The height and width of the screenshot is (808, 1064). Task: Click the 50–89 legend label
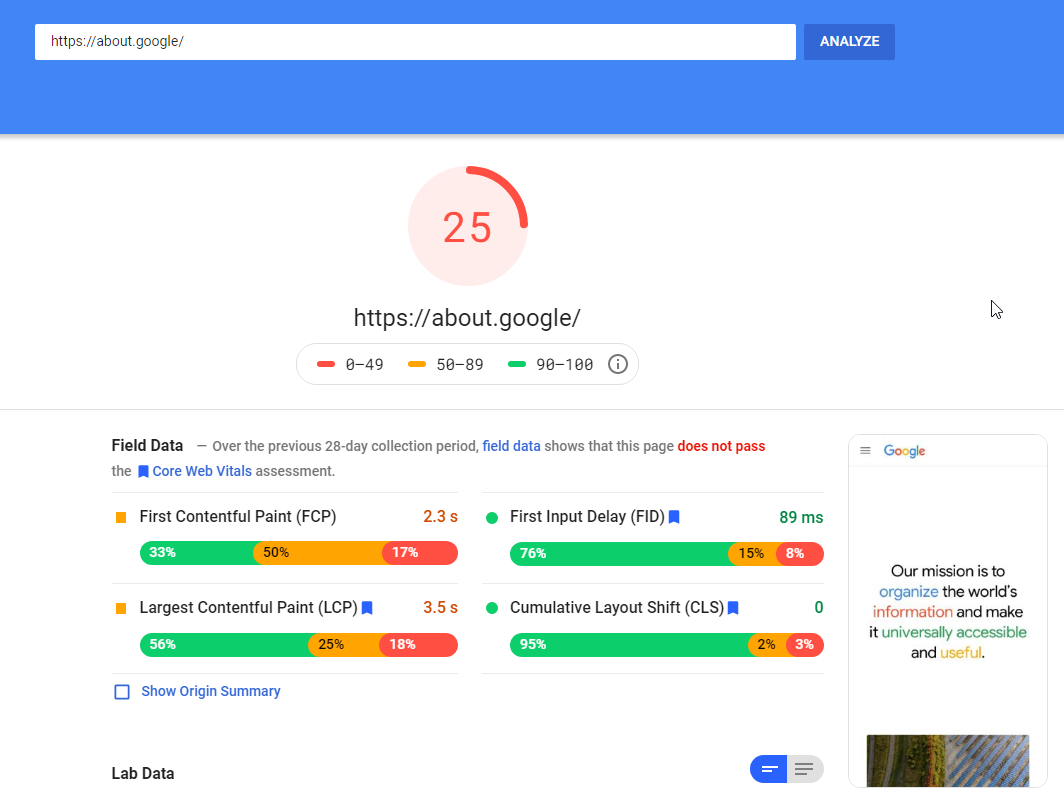[x=460, y=365]
